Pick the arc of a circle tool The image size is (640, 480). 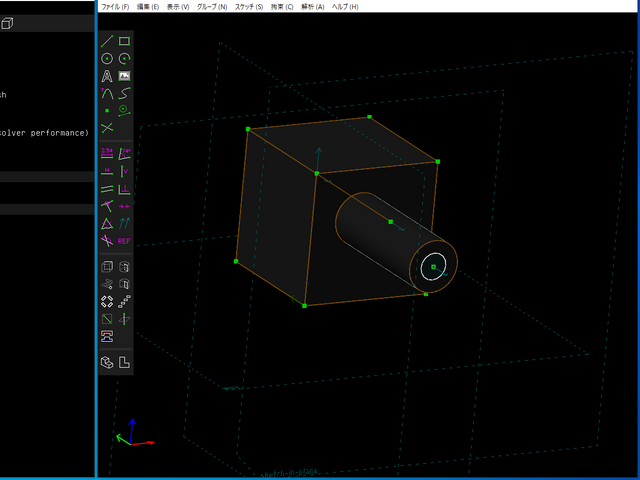[124, 59]
